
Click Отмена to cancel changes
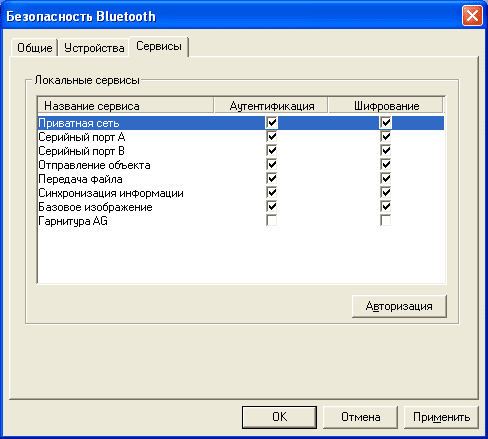(360, 417)
